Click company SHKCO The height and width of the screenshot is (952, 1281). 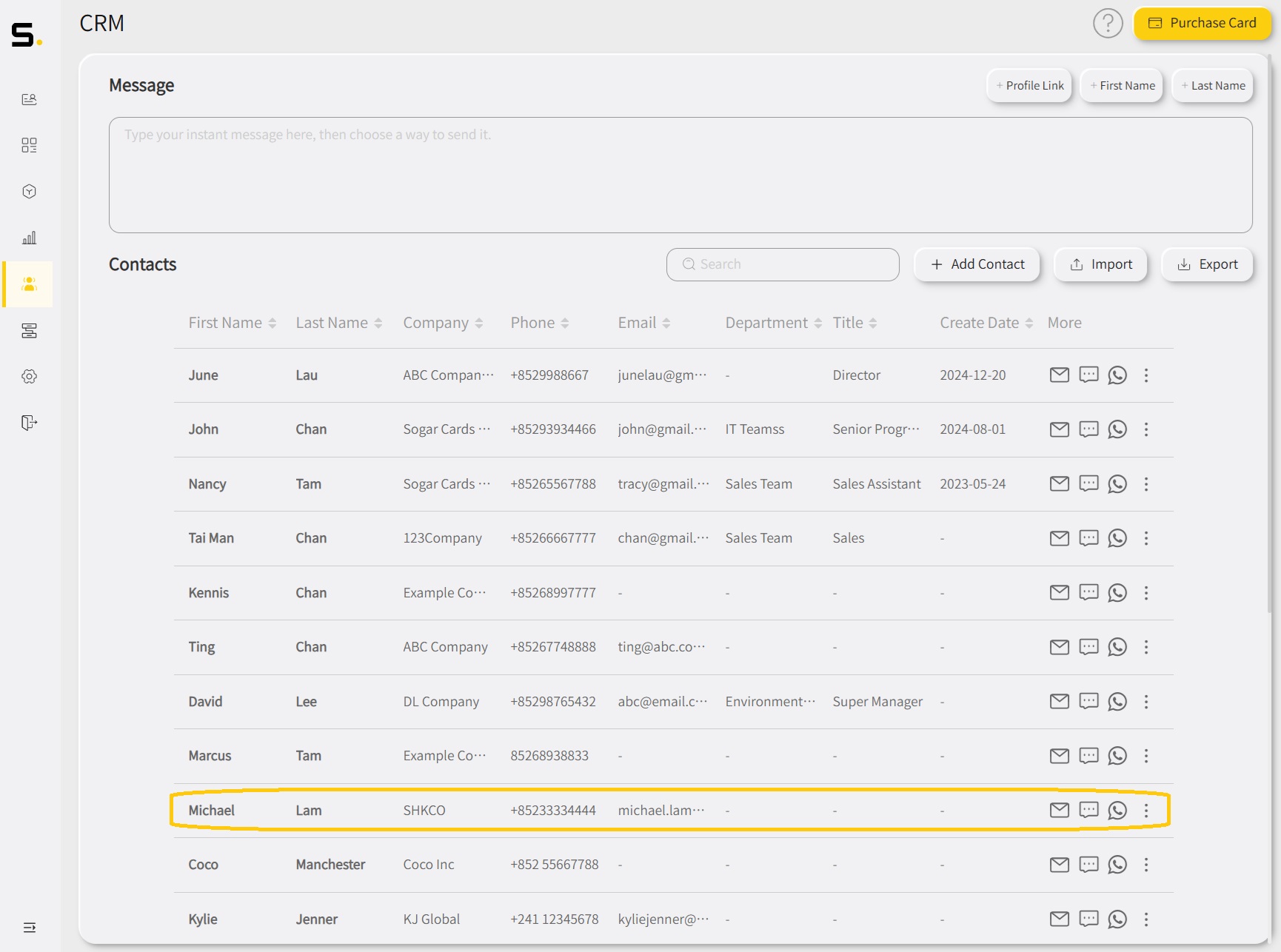point(424,811)
